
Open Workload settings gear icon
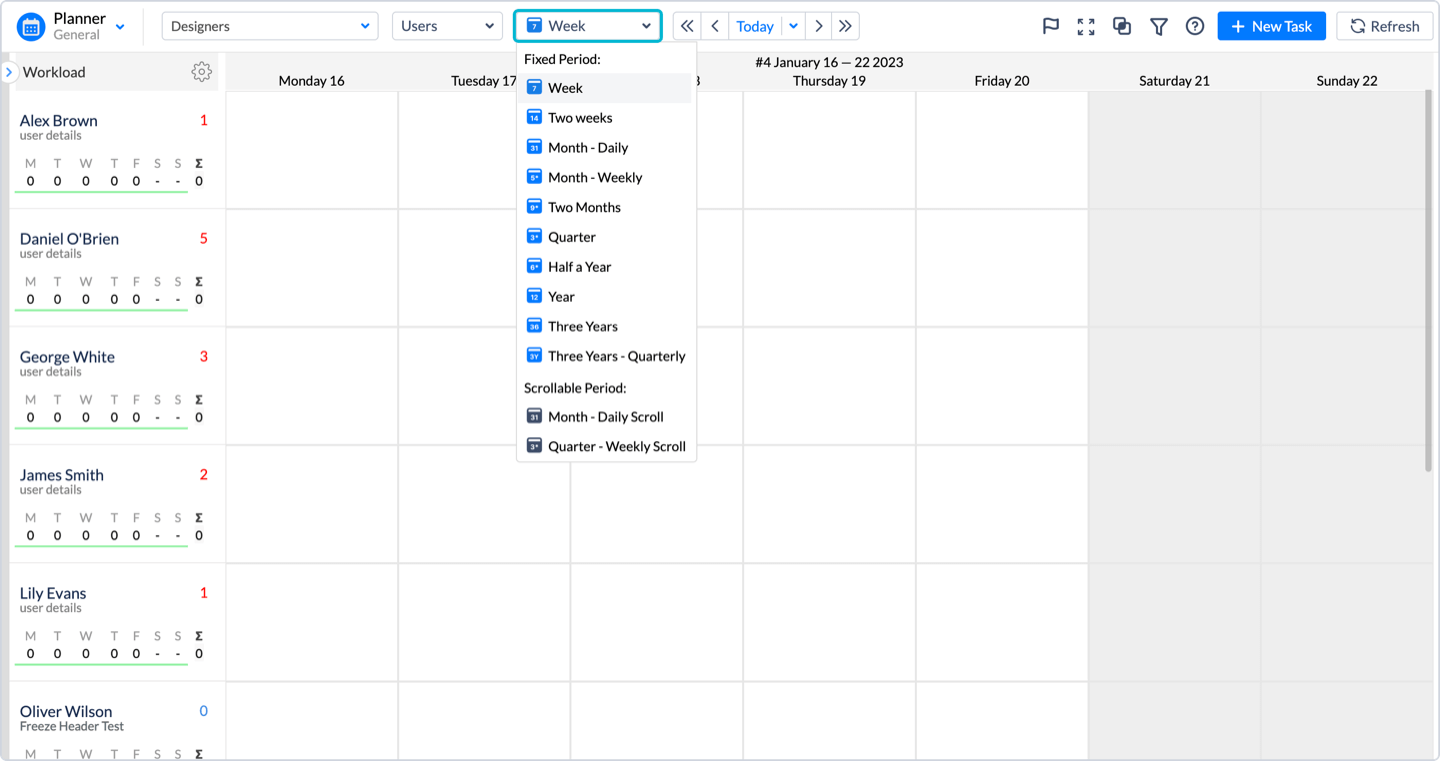[x=201, y=72]
